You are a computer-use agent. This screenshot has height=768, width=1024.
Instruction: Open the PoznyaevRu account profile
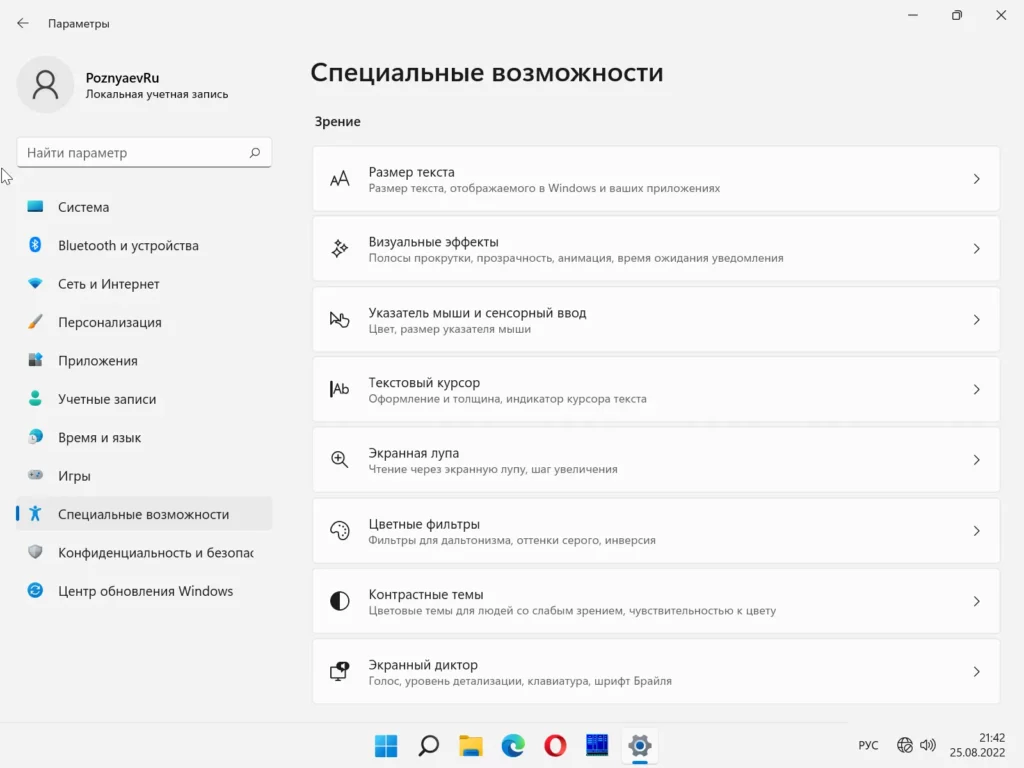point(45,85)
